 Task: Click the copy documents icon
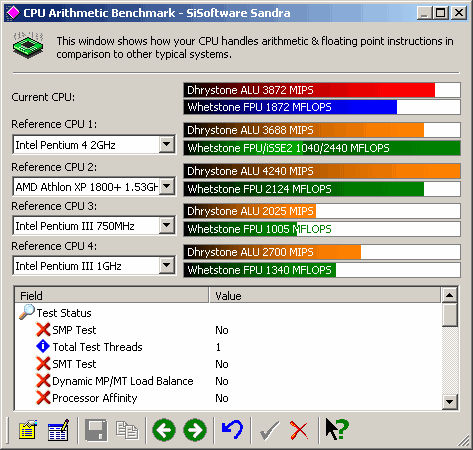(x=127, y=430)
